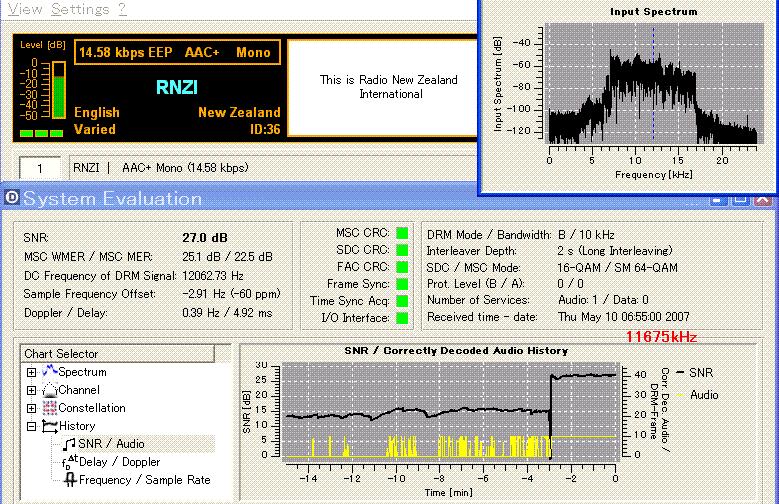
Task: Expand the Channel tree node
Action: (31, 390)
